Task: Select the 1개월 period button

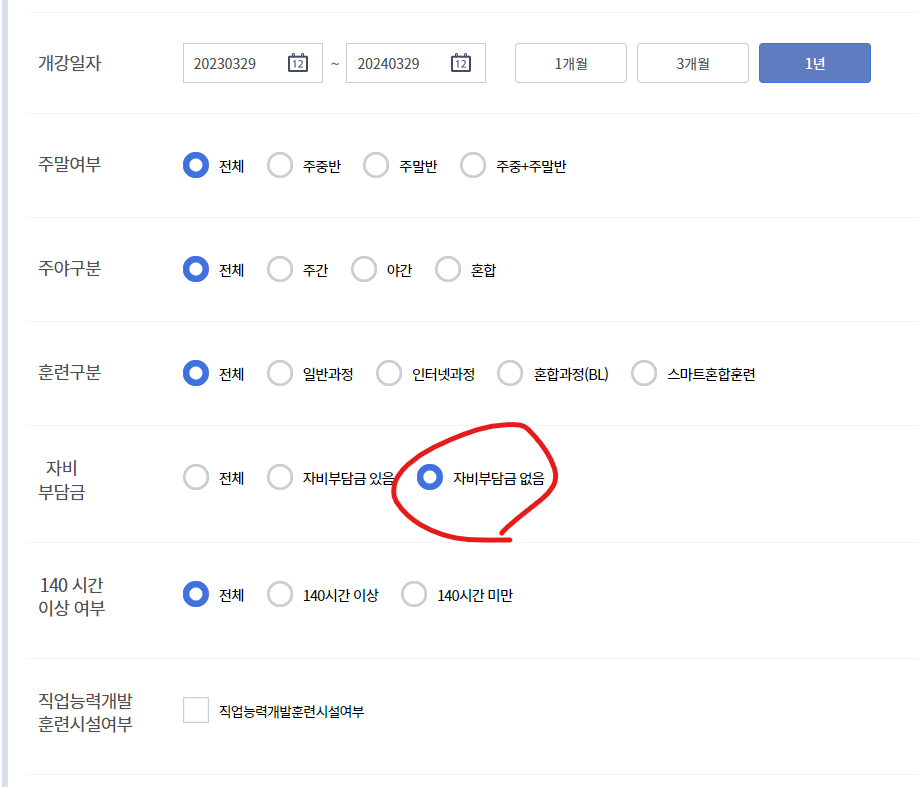Action: pos(570,62)
